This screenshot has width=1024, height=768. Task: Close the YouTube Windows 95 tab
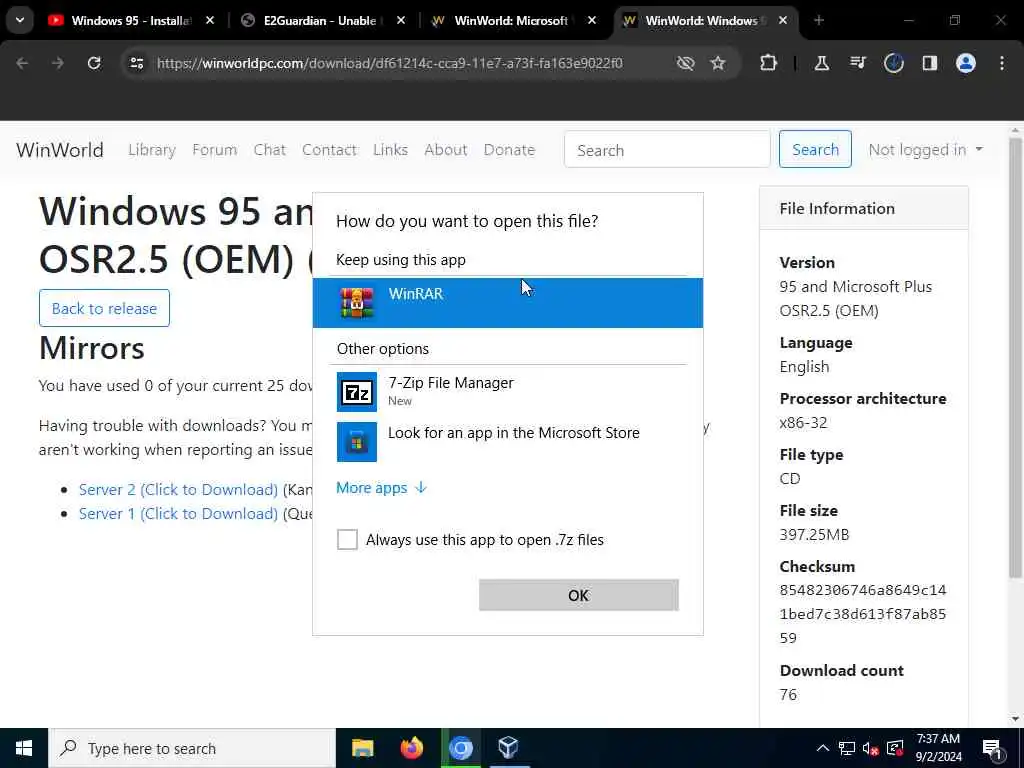tap(210, 20)
